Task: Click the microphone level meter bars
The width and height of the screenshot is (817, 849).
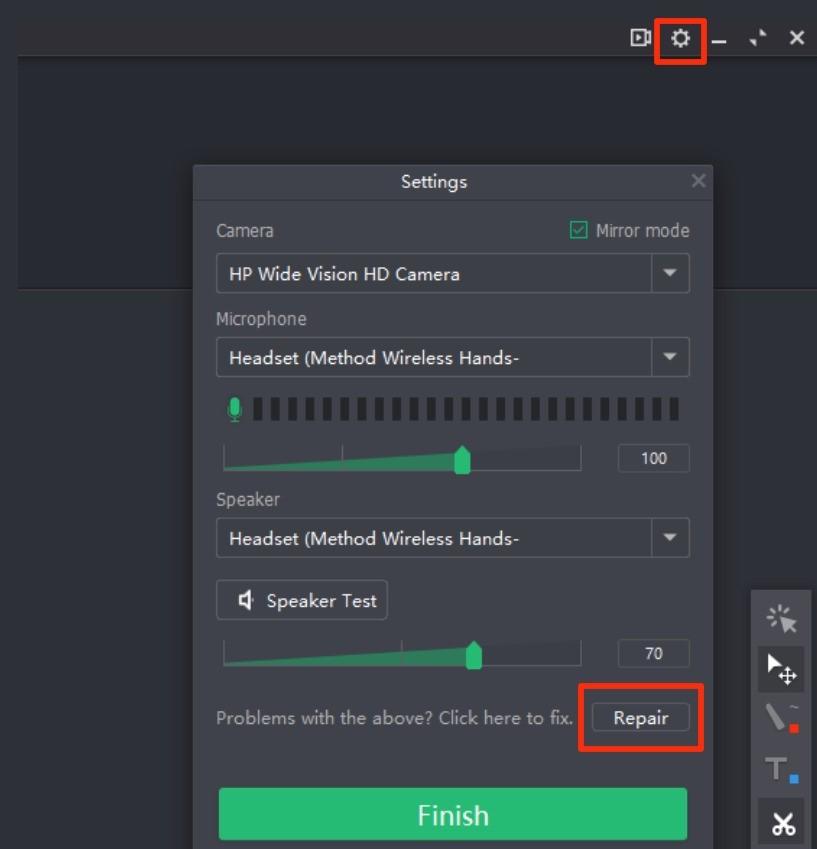Action: [466, 409]
